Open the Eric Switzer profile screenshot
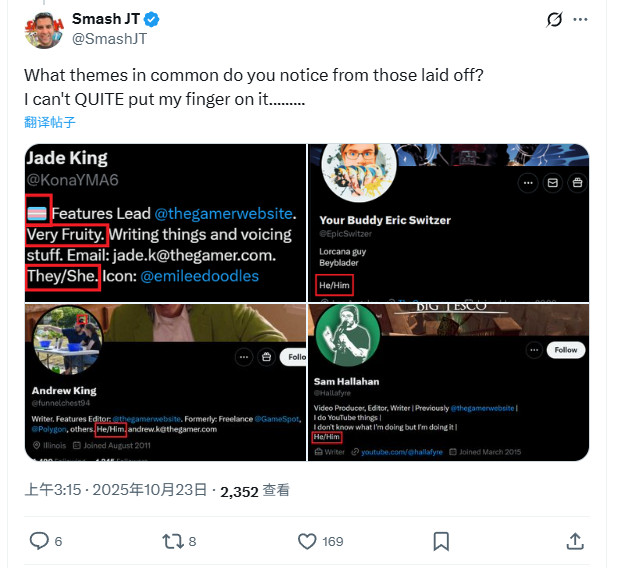 pyautogui.click(x=448, y=223)
